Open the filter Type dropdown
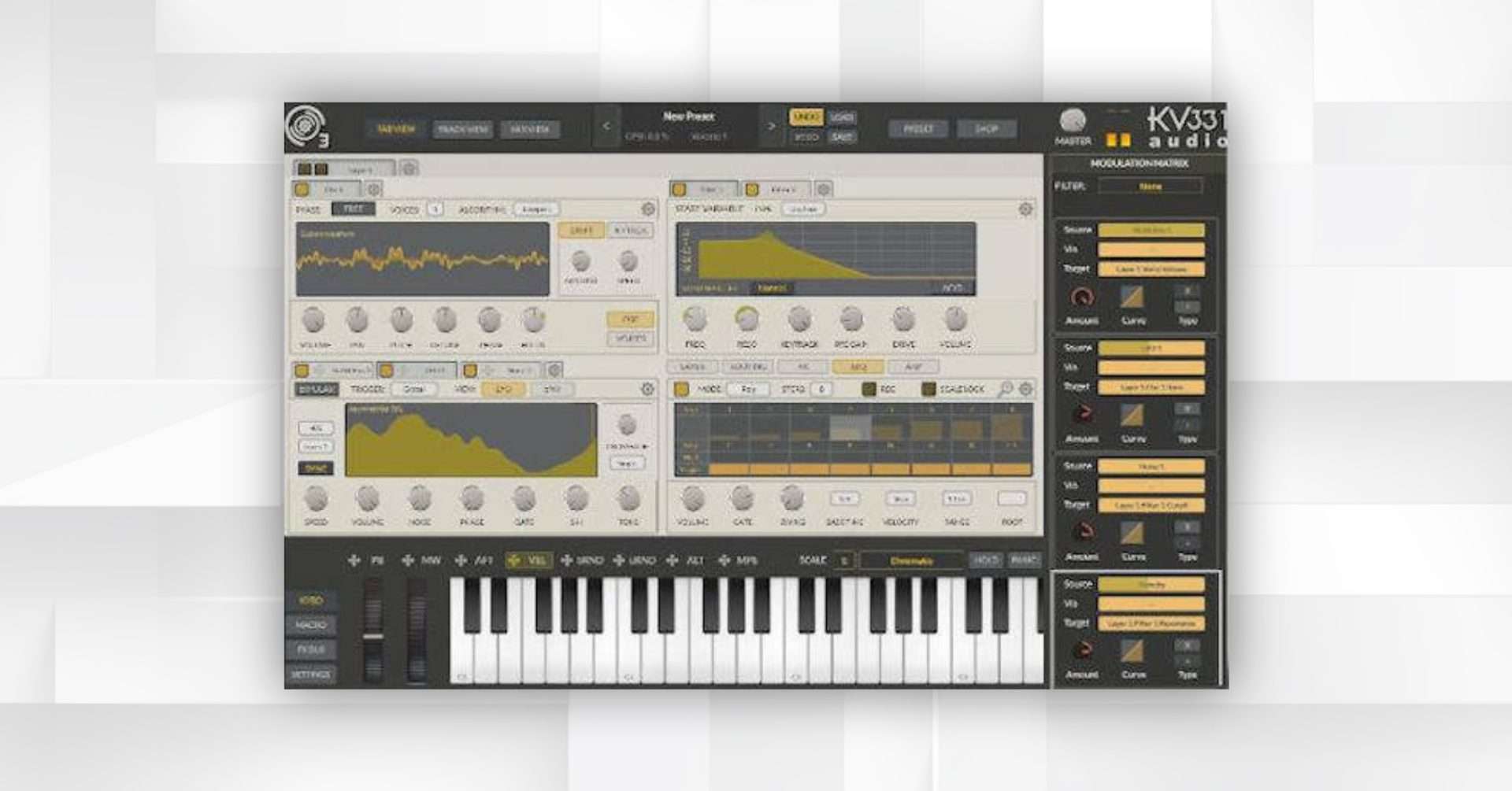This screenshot has width=1512, height=791. [x=802, y=209]
